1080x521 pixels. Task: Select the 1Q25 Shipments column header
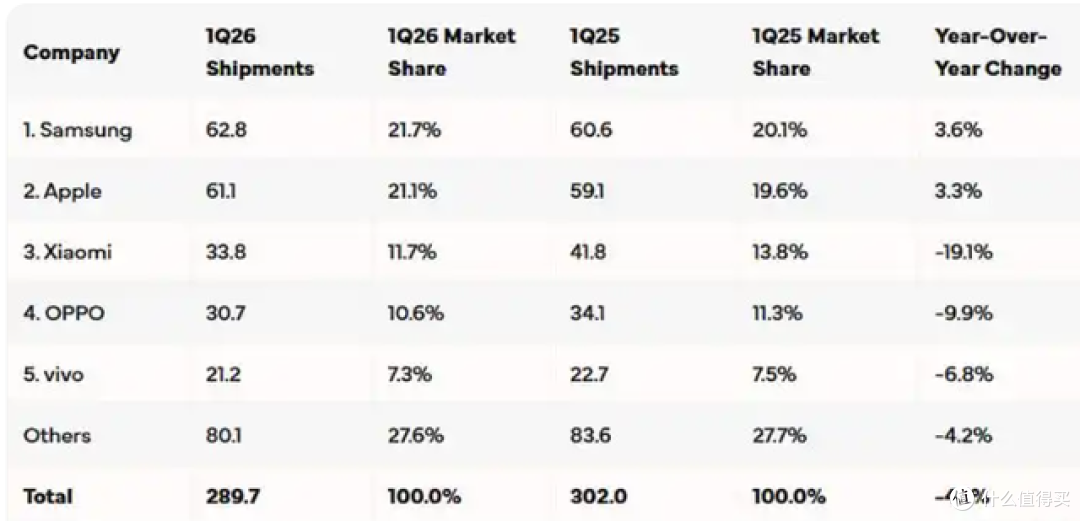624,52
